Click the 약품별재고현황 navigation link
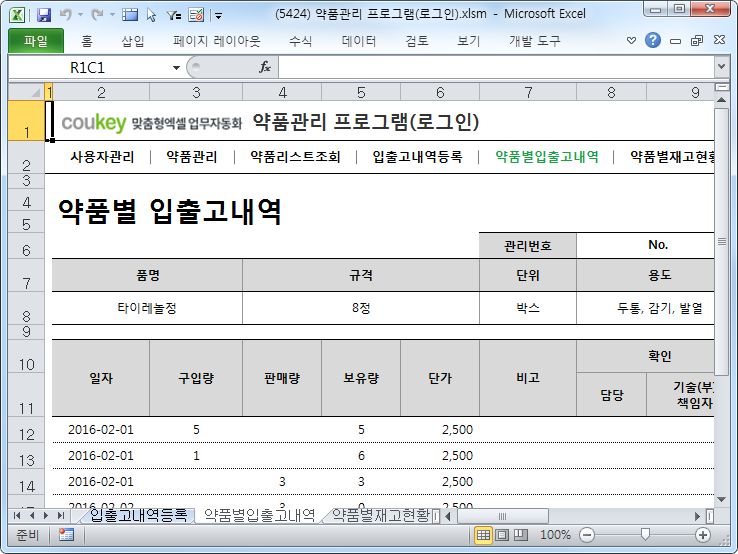738x554 pixels. click(672, 157)
